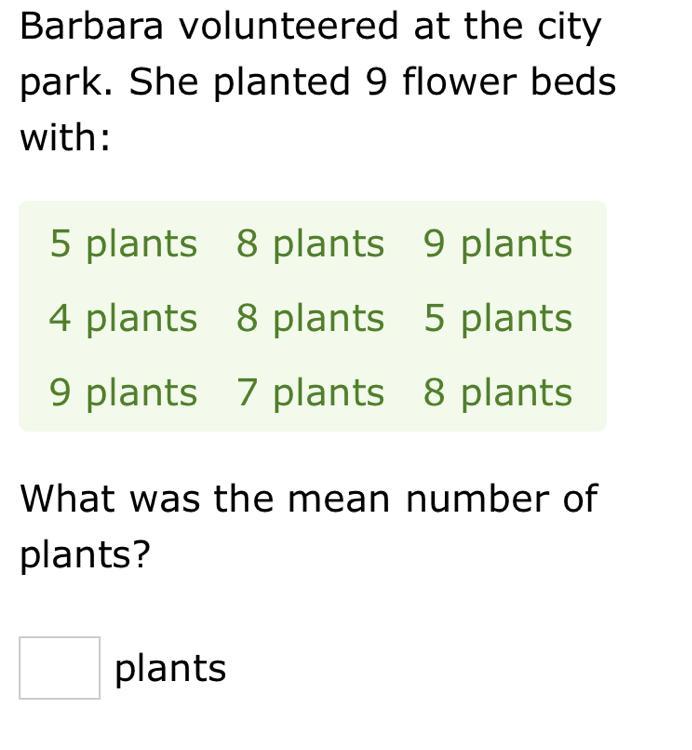Viewport: 692px width, 750px height.
Task: Click '8 plants' in the bottom row
Action: coord(498,394)
